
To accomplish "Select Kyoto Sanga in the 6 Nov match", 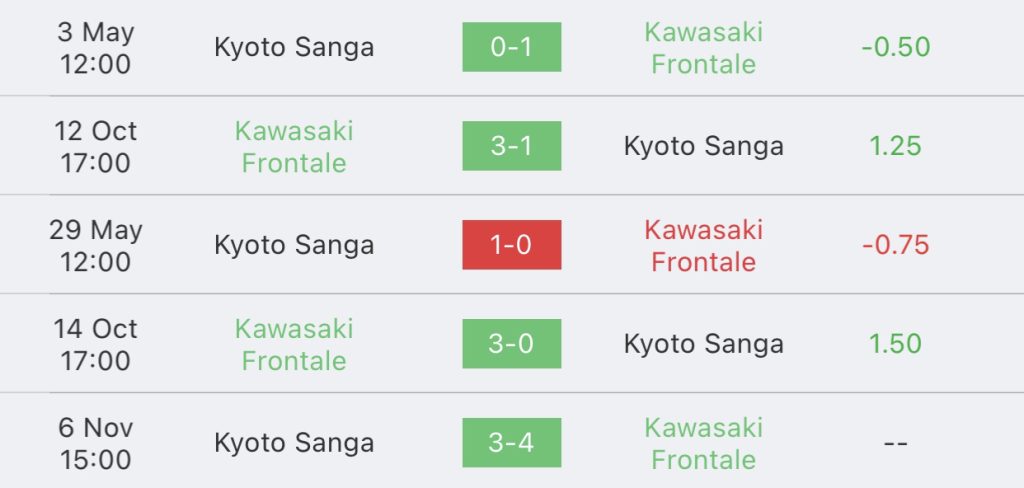I will point(294,443).
